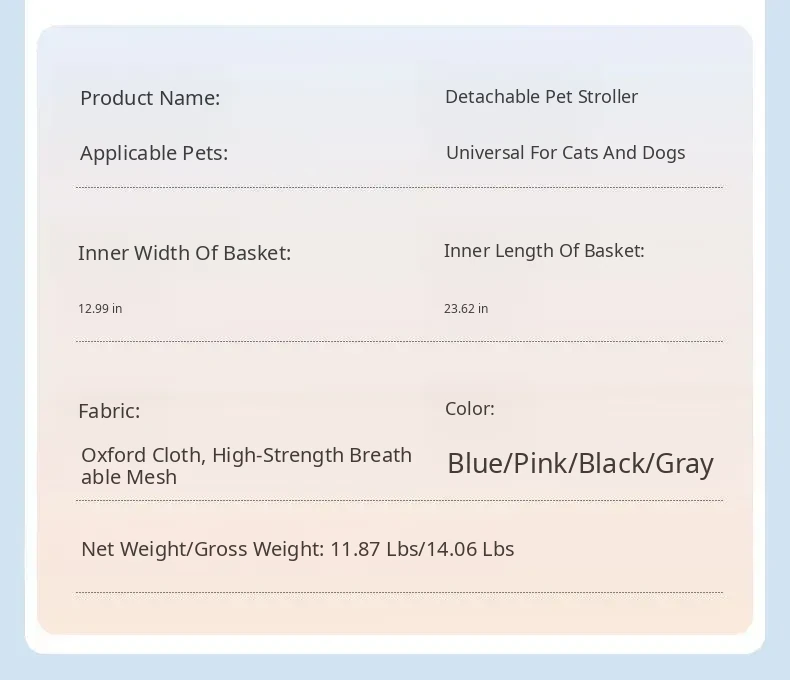Click the "Fabric:" label
Image resolution: width=790 pixels, height=680 pixels.
coord(109,411)
